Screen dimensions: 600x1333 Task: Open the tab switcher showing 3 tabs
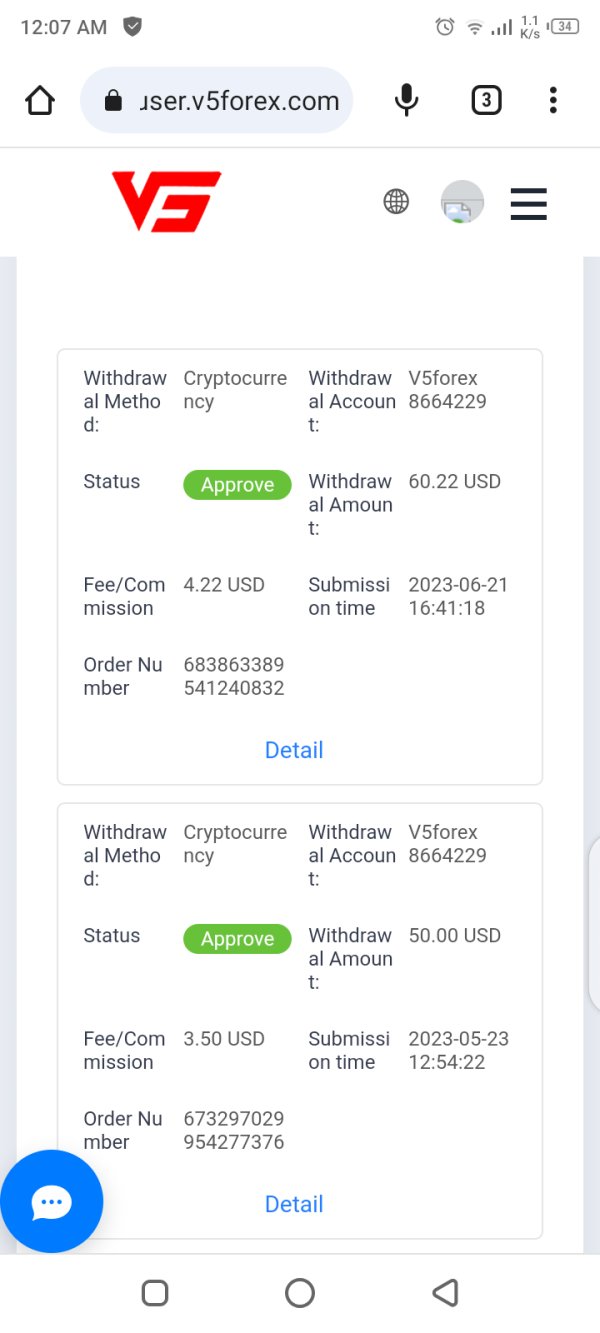[x=486, y=100]
